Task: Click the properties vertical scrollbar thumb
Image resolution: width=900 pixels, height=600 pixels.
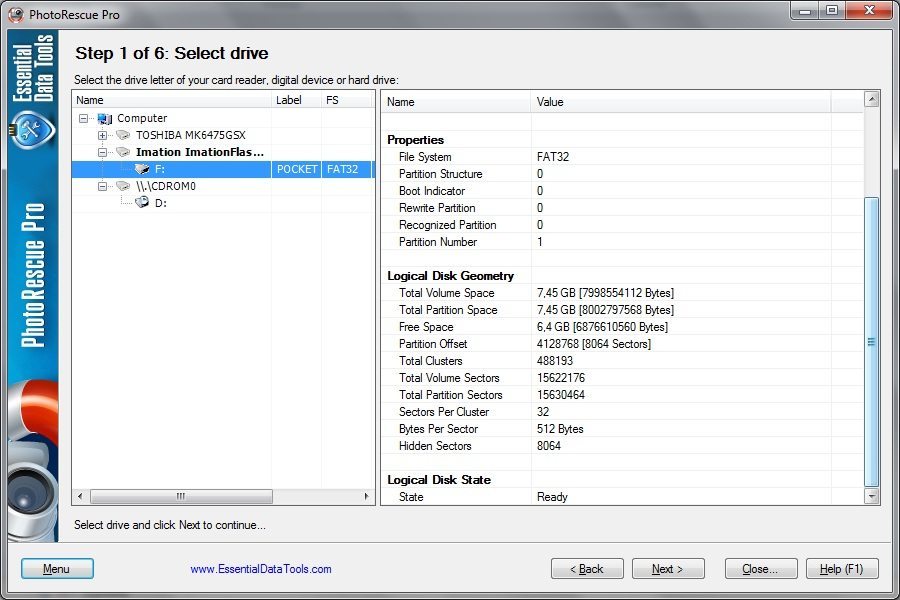Action: pyautogui.click(x=872, y=342)
